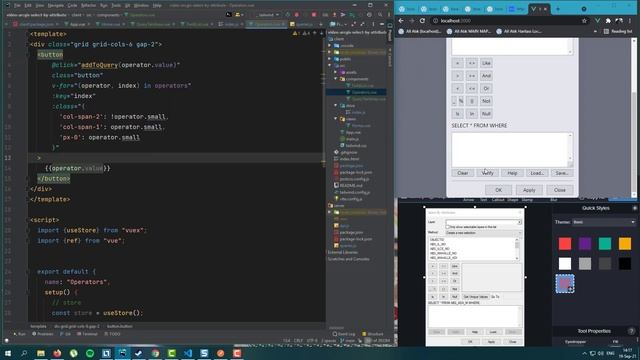Viewport: 640px width, 360px height.
Task: Open the Run tool window at bottom
Action: pyautogui.click(x=19, y=334)
